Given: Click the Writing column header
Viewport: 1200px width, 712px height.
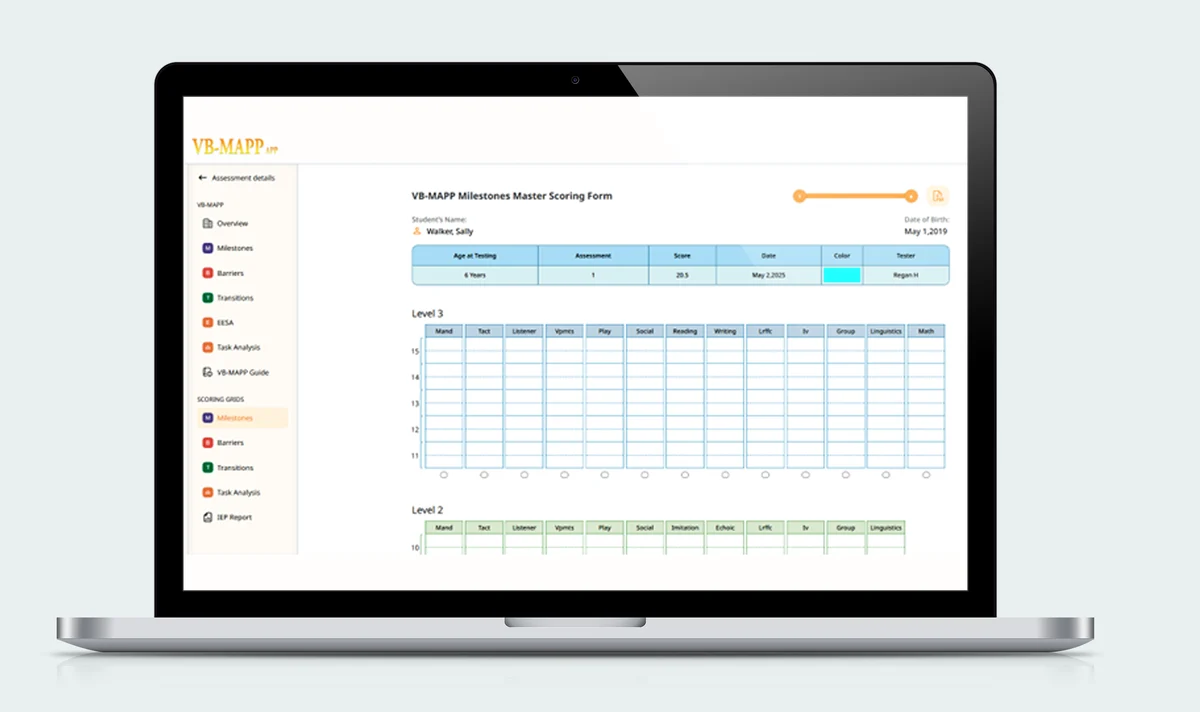Looking at the screenshot, I should click(x=725, y=331).
